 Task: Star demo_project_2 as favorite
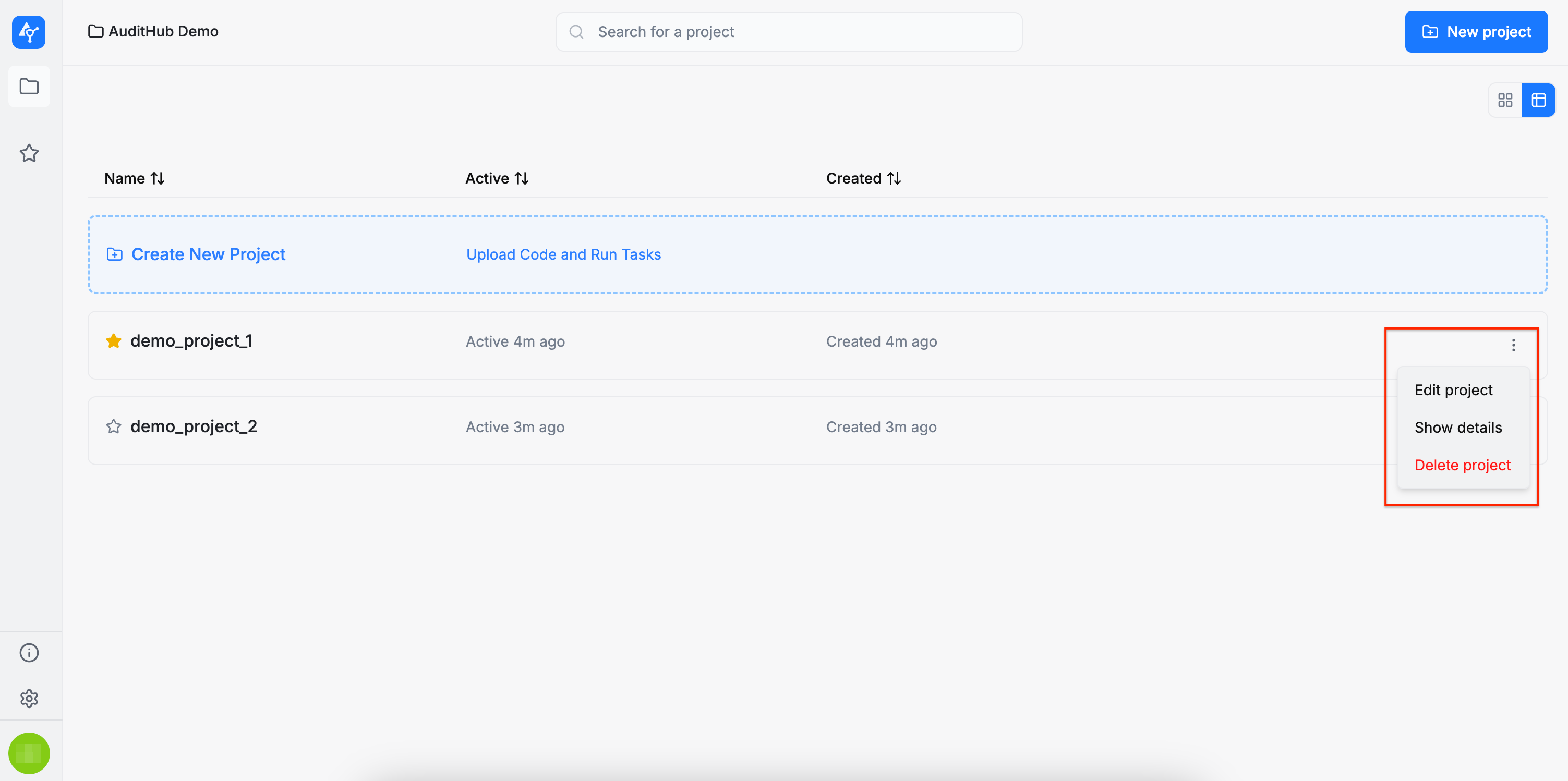point(113,426)
